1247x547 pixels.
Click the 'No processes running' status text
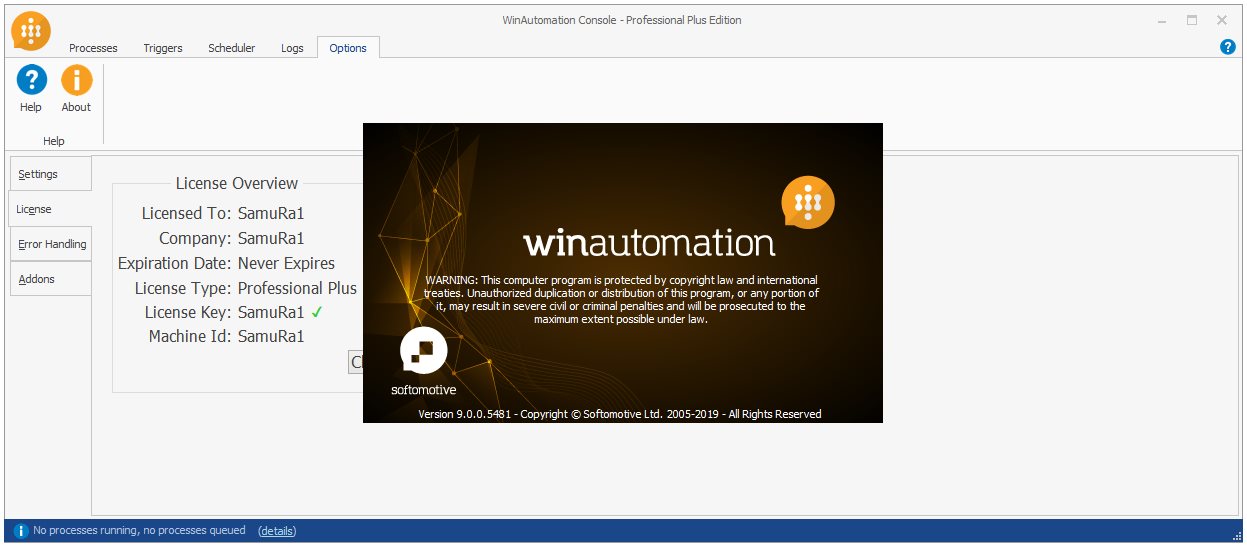pos(139,531)
